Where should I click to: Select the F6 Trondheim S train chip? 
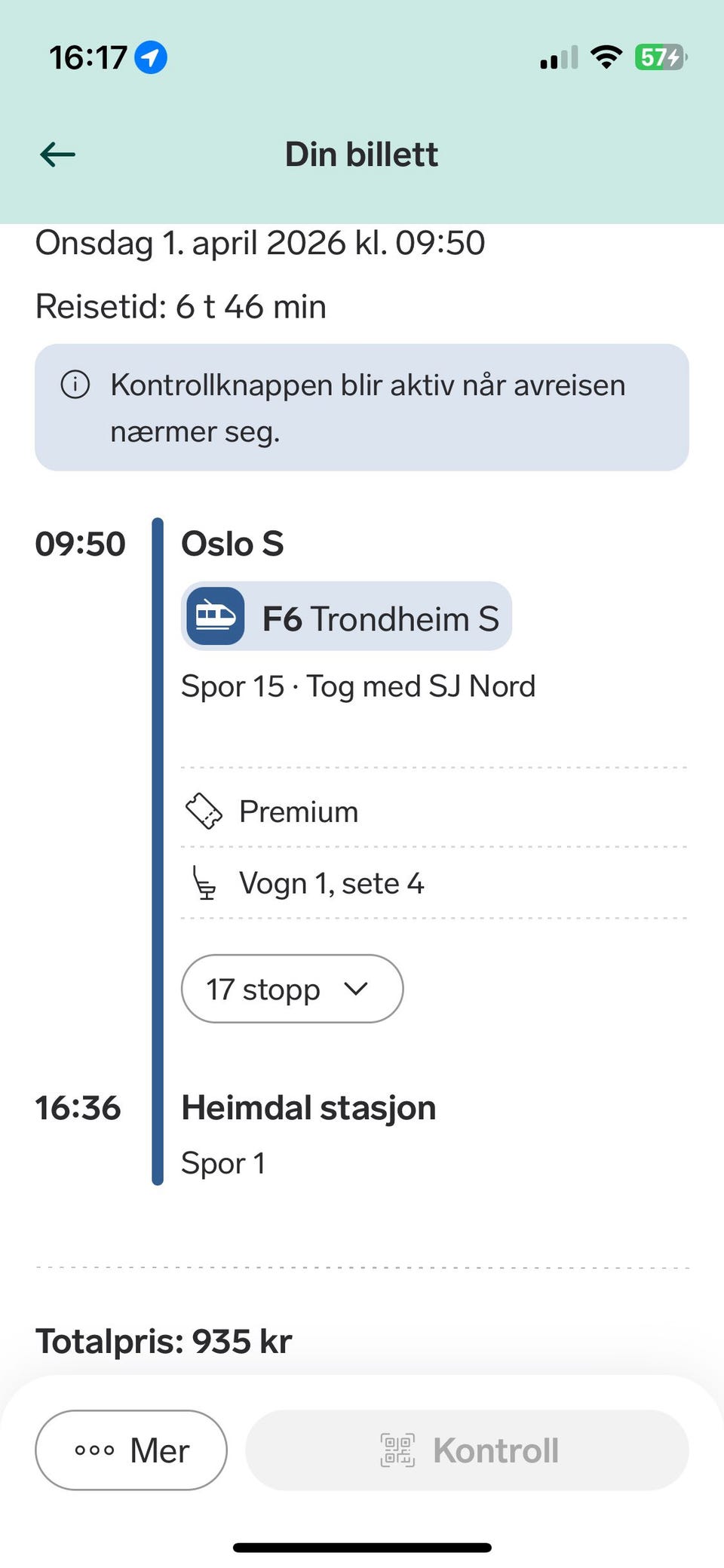click(x=346, y=617)
